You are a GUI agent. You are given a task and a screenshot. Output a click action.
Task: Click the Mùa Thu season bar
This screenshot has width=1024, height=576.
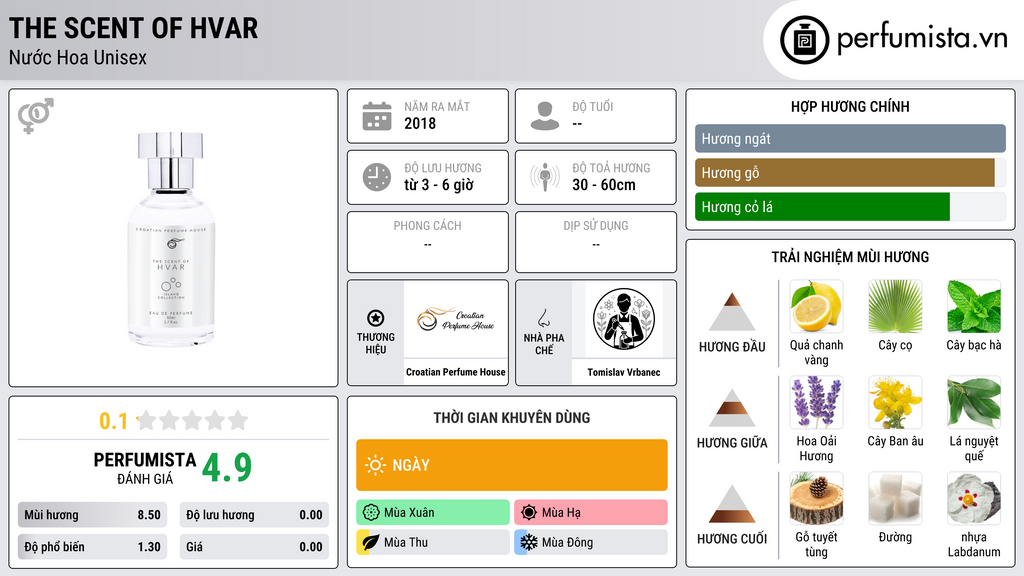coord(433,542)
